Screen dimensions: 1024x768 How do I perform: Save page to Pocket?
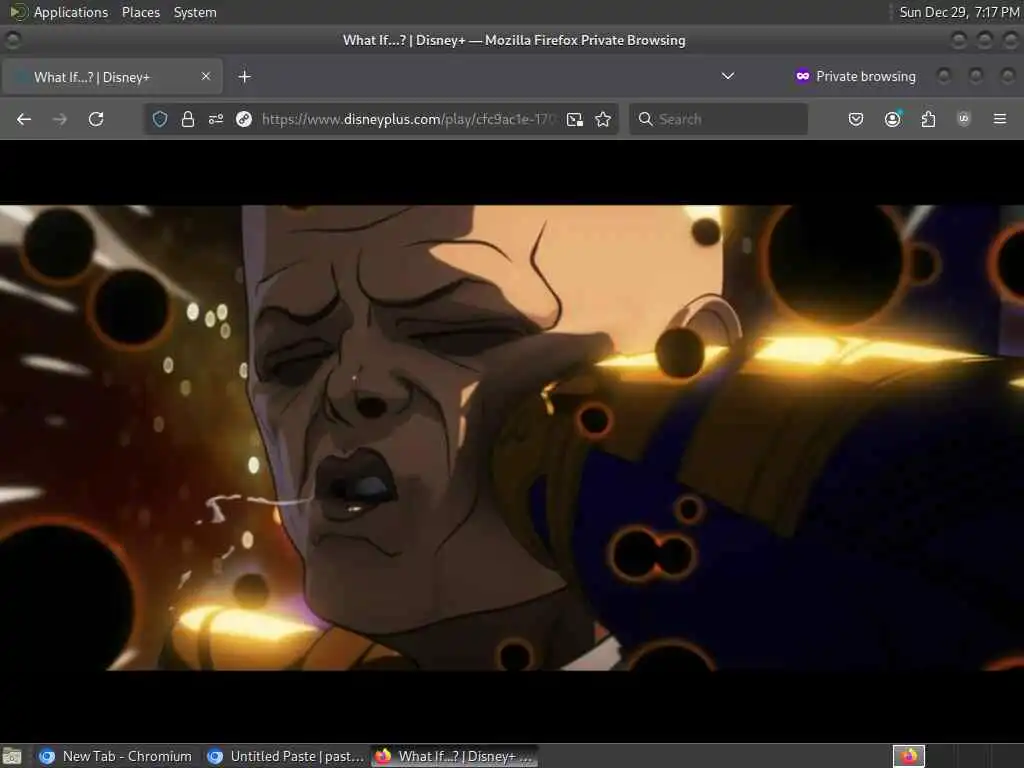[856, 119]
